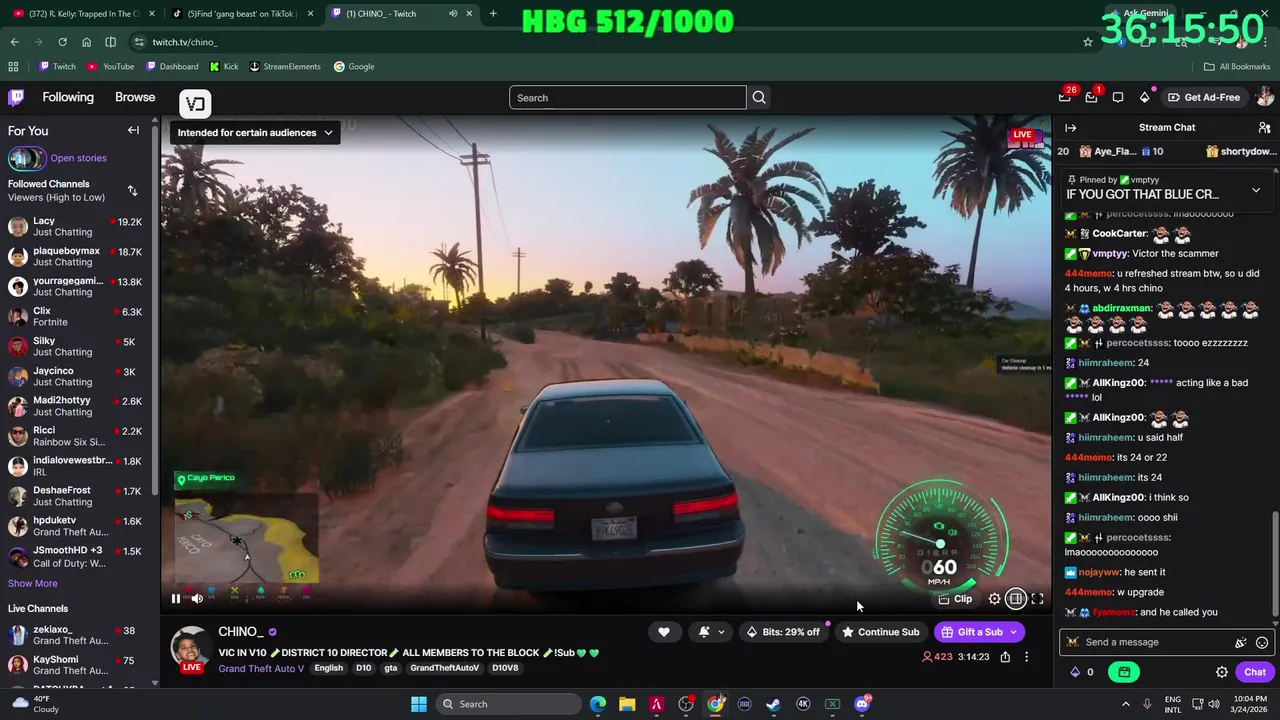The height and width of the screenshot is (720, 1280).
Task: Open the Get Bits diamond icon
Action: pos(1144,97)
